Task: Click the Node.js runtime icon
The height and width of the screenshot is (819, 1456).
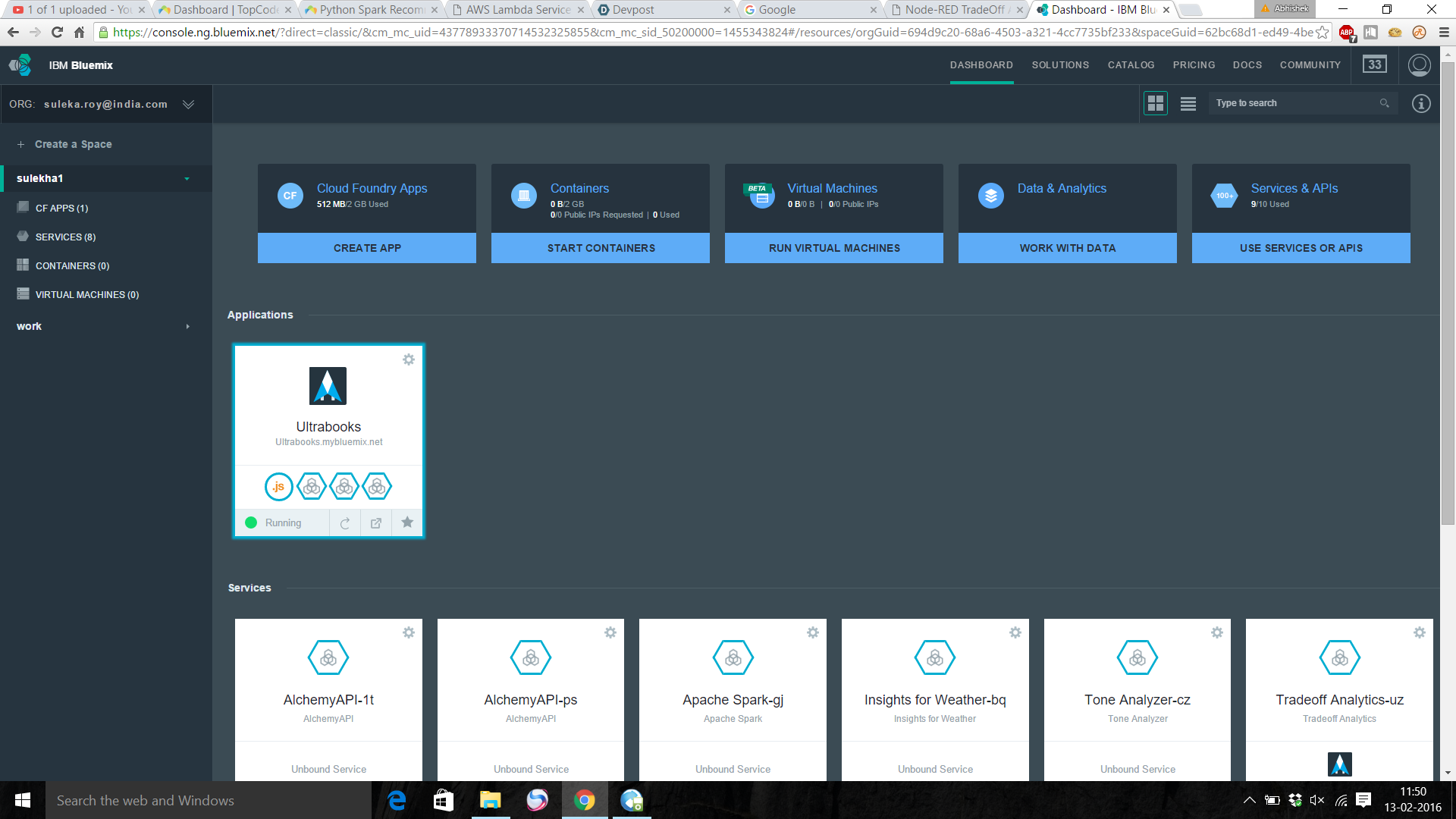Action: coord(279,486)
